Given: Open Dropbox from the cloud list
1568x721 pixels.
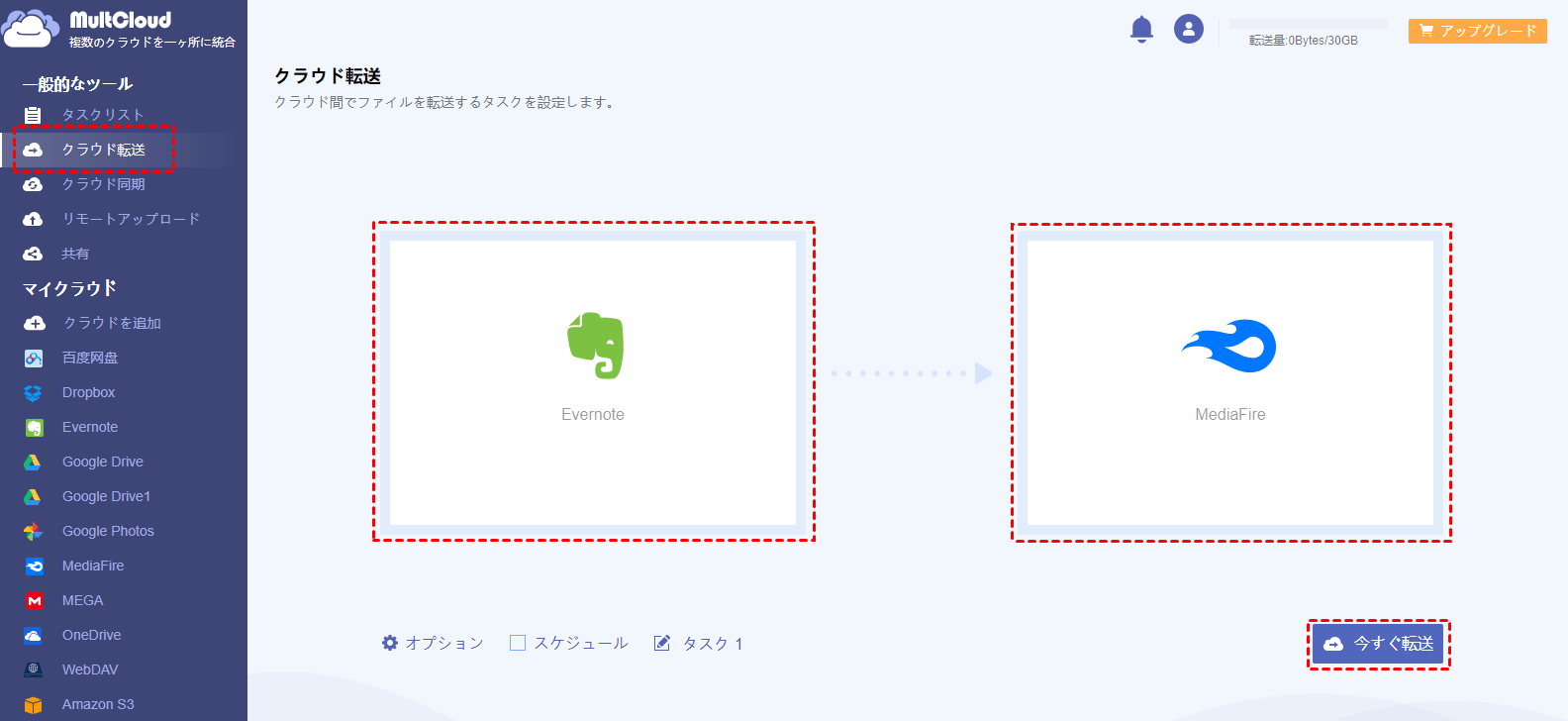Looking at the screenshot, I should pyautogui.click(x=88, y=392).
